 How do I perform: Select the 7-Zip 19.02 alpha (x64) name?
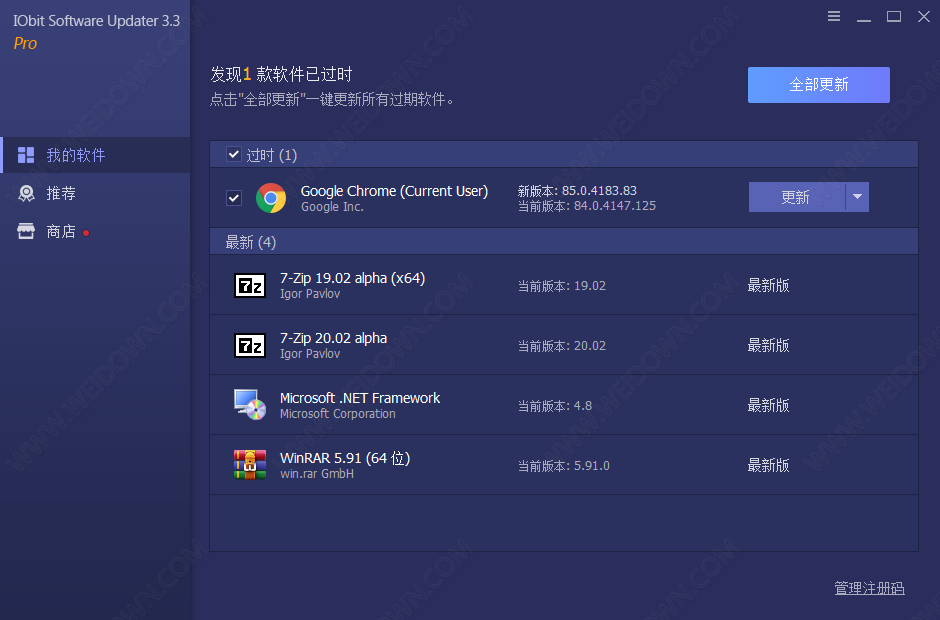click(x=352, y=278)
